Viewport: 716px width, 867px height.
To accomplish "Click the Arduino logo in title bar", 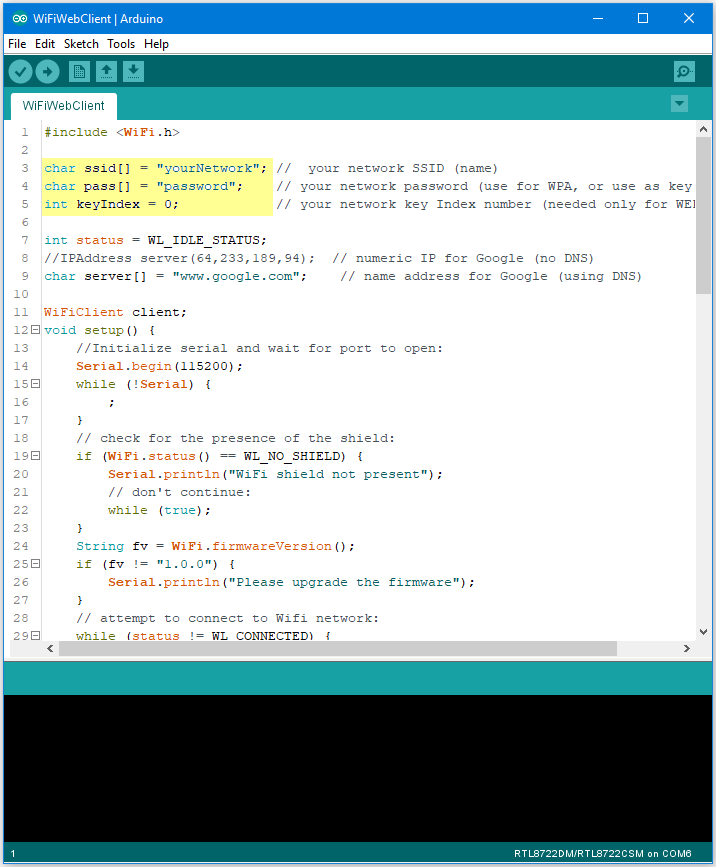I will pyautogui.click(x=20, y=18).
